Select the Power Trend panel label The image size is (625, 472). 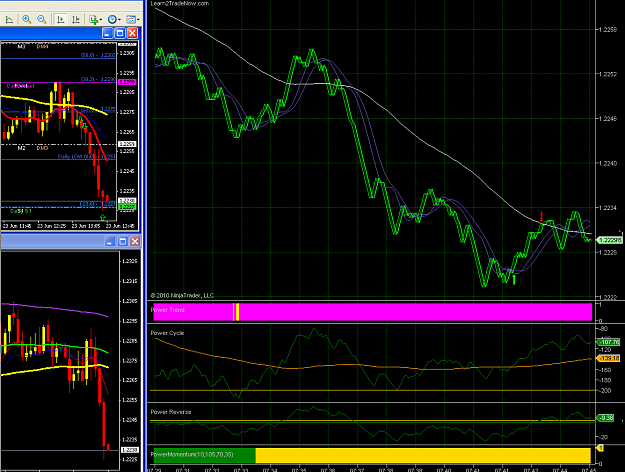pos(167,310)
